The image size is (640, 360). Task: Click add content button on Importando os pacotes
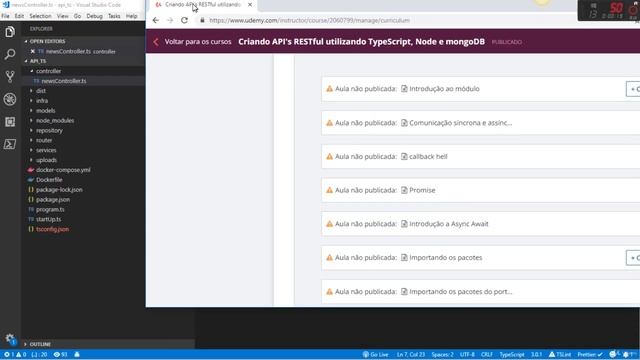[x=633, y=258]
